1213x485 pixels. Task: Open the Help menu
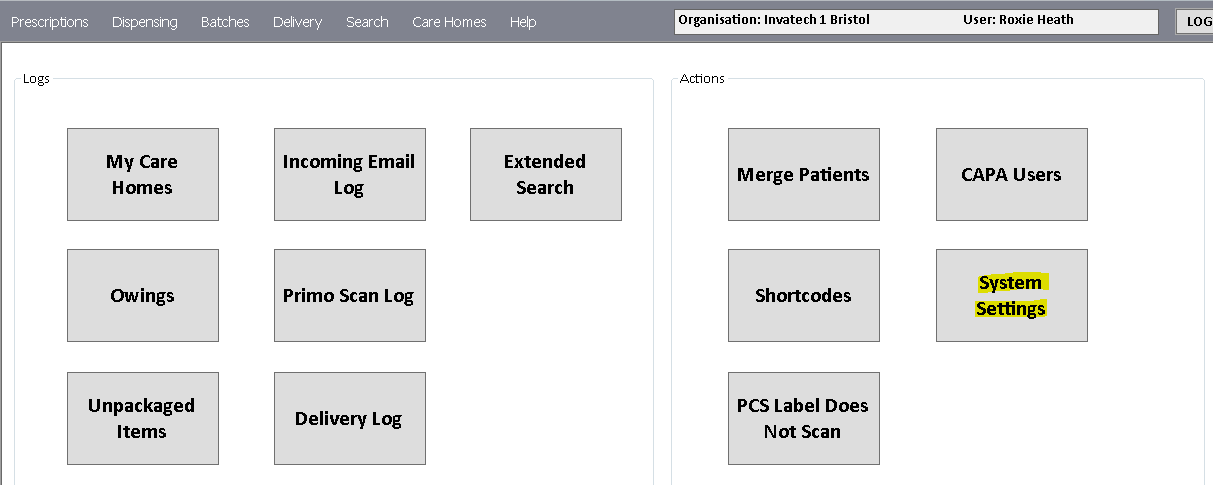(523, 22)
